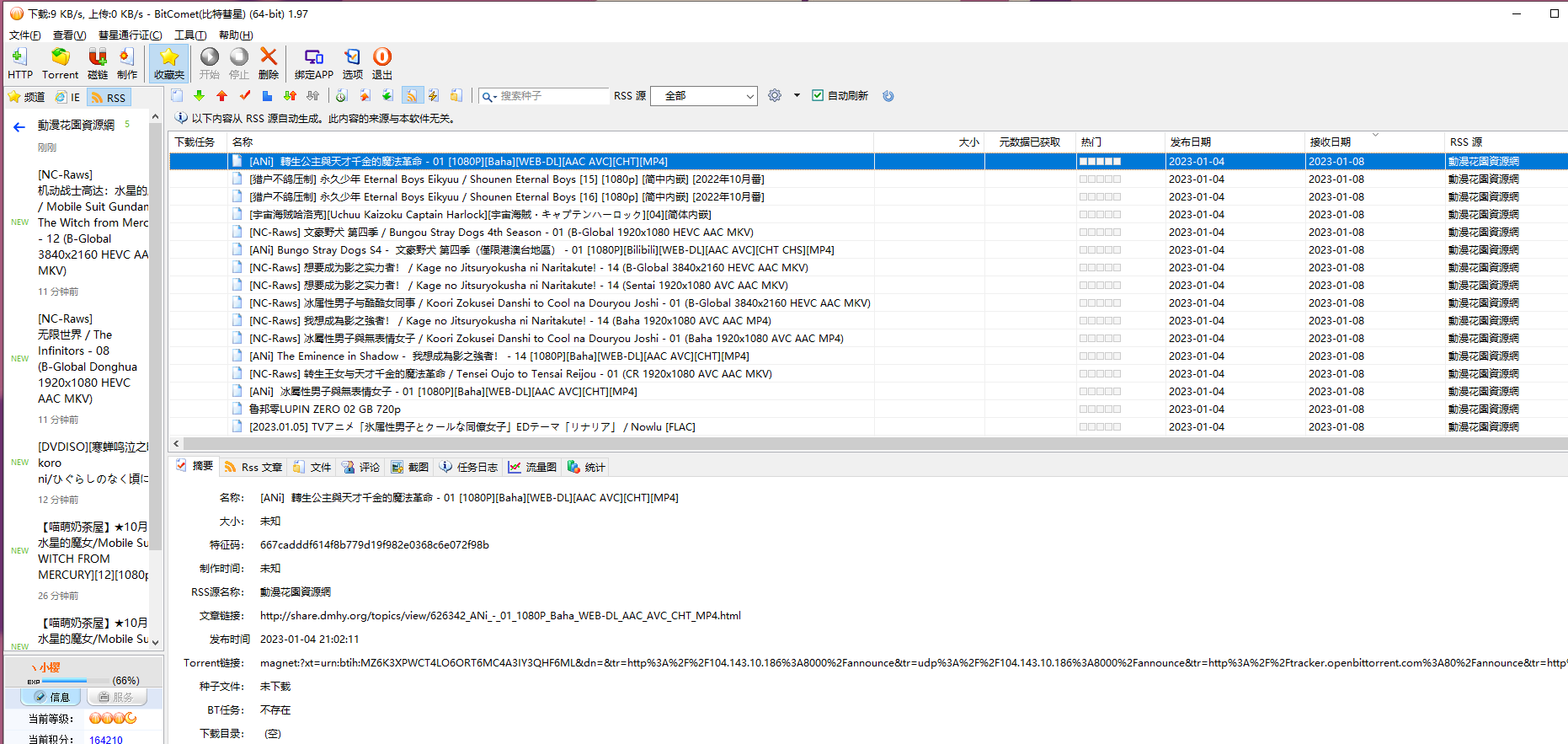Click the blue folder icon in RSS toolbar

(x=267, y=96)
